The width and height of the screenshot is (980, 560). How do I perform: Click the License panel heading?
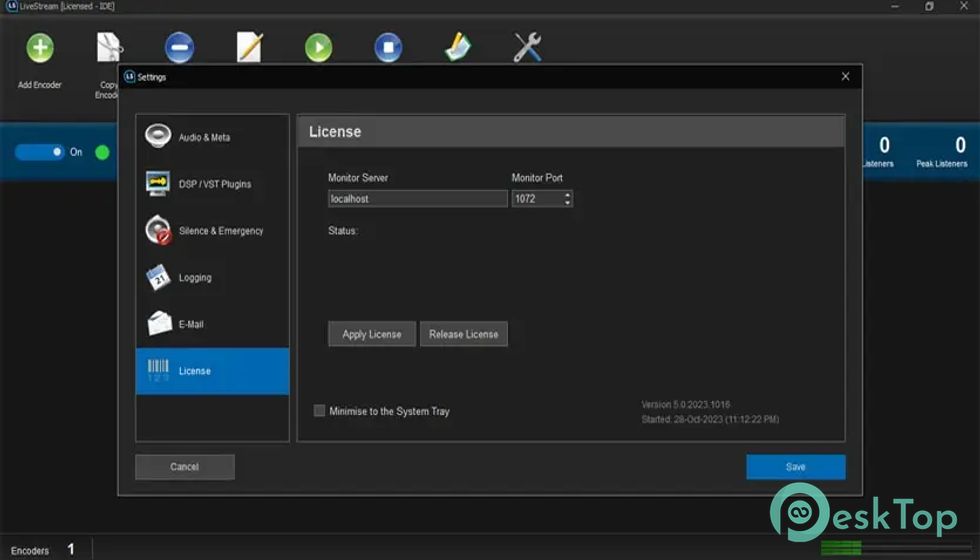[x=335, y=132]
